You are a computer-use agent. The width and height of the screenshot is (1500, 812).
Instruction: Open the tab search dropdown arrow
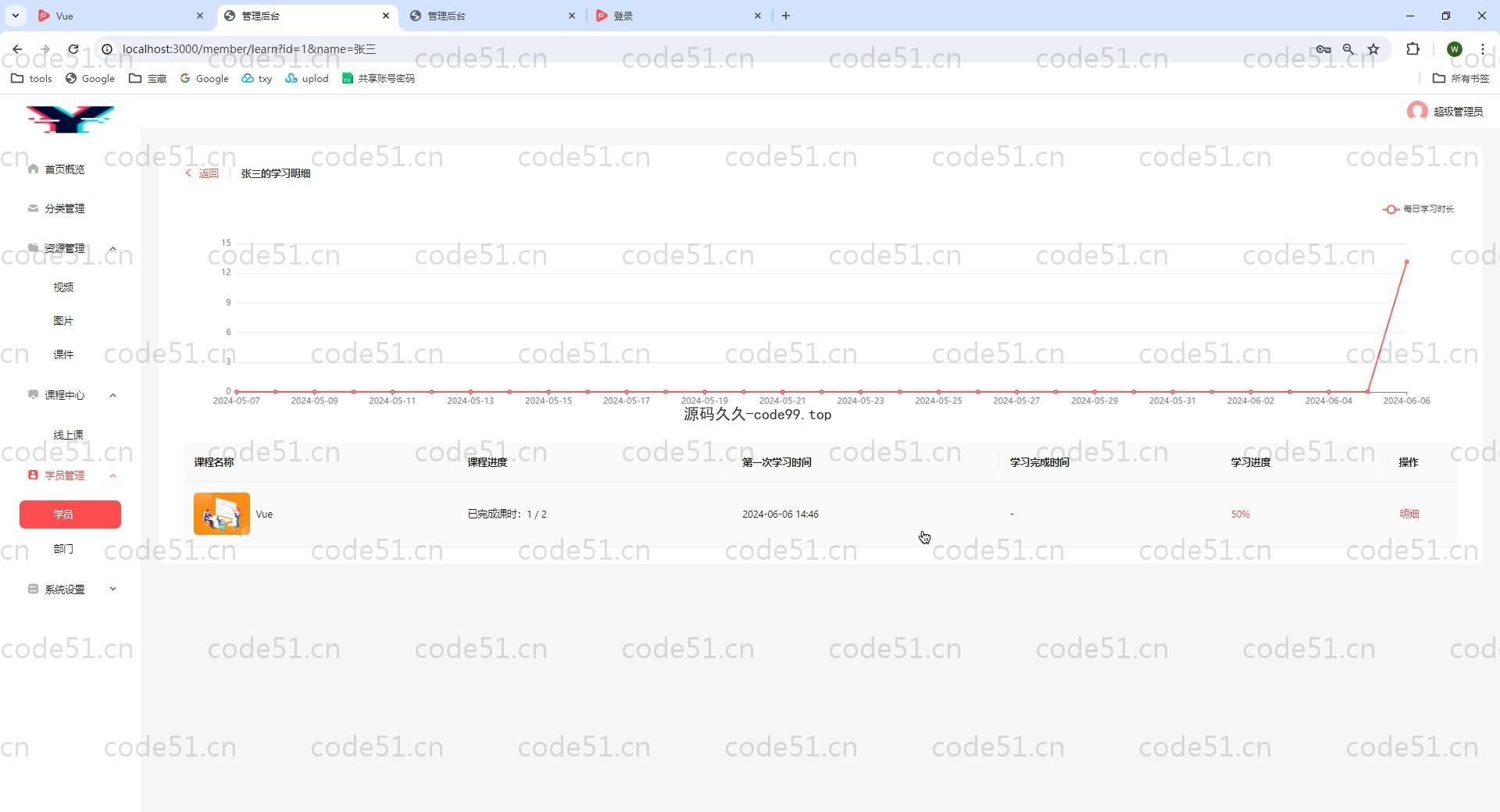pyautogui.click(x=15, y=16)
